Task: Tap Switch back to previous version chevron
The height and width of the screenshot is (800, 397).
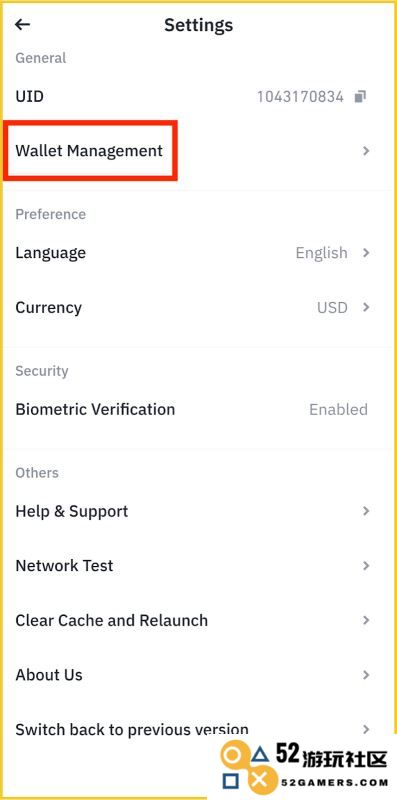Action: (365, 729)
